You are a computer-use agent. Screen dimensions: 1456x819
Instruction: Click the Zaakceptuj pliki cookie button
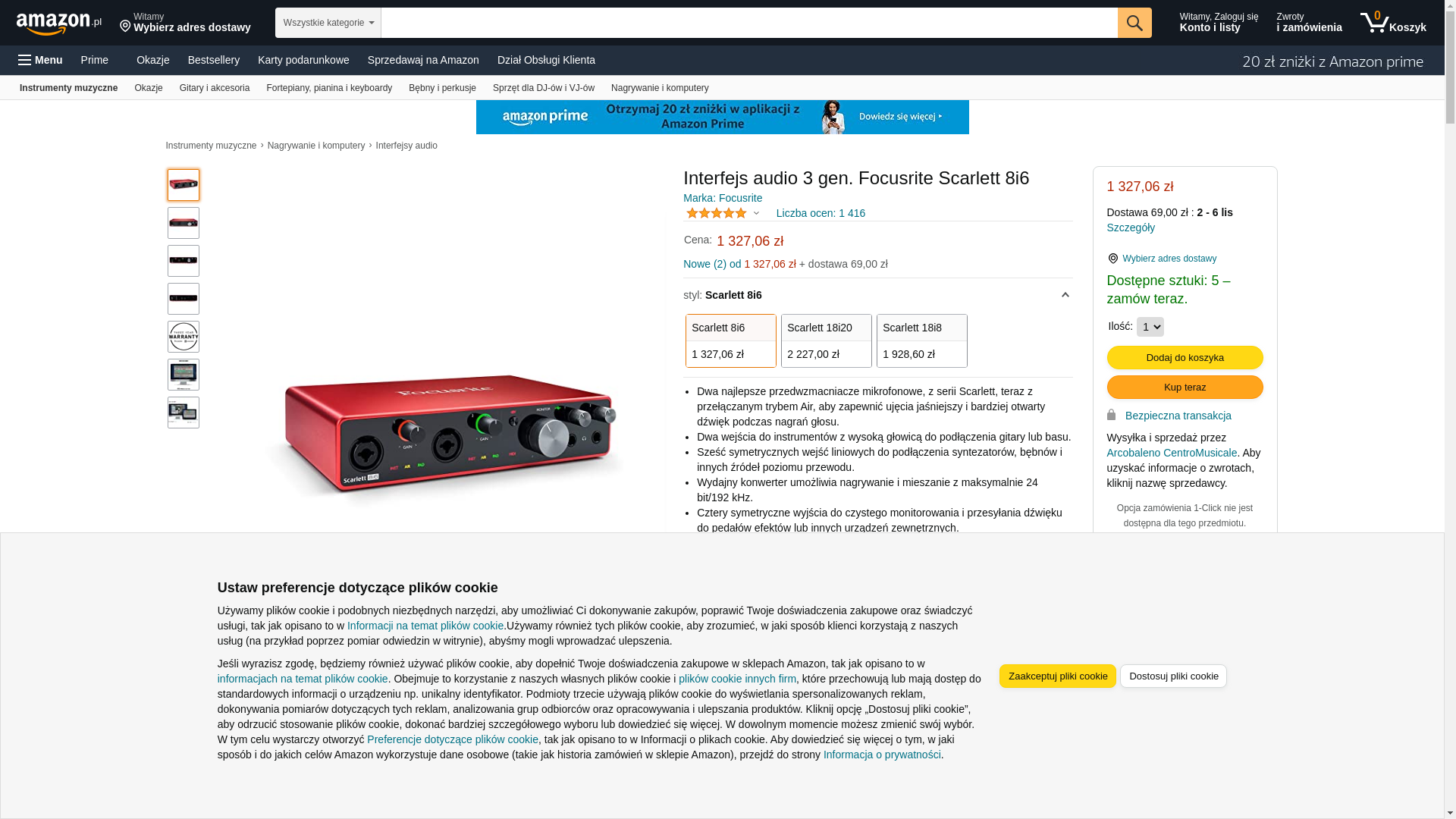click(1057, 676)
